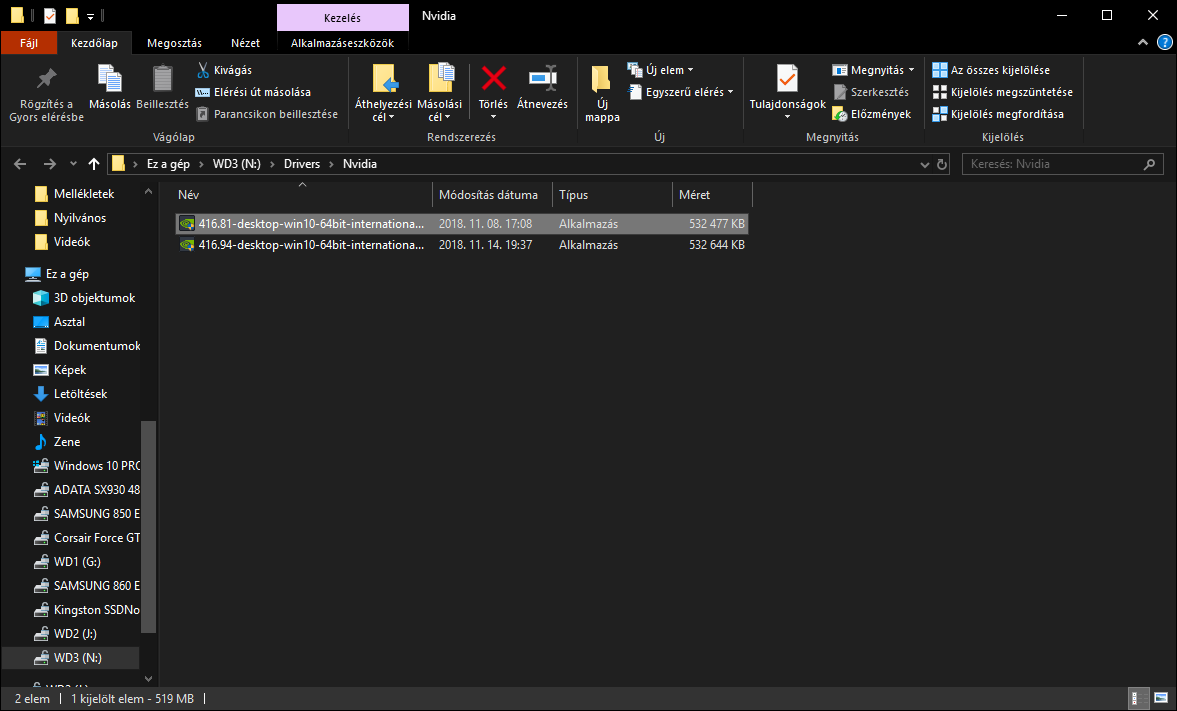Sort by Méret column header

tap(712, 194)
